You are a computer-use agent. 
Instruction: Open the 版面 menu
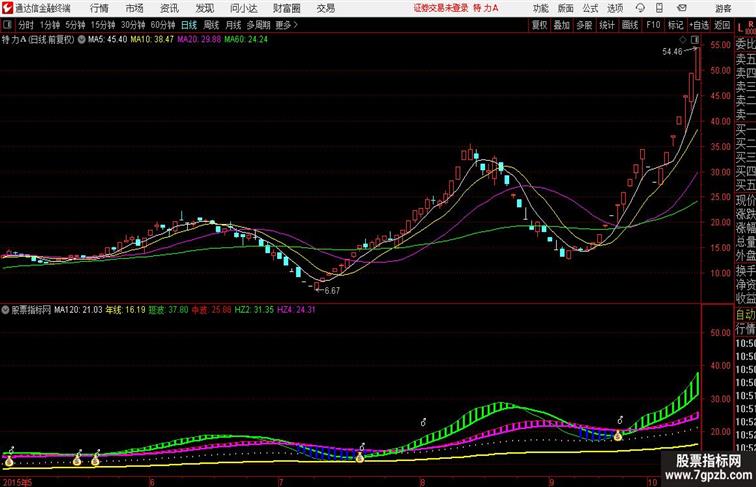566,8
